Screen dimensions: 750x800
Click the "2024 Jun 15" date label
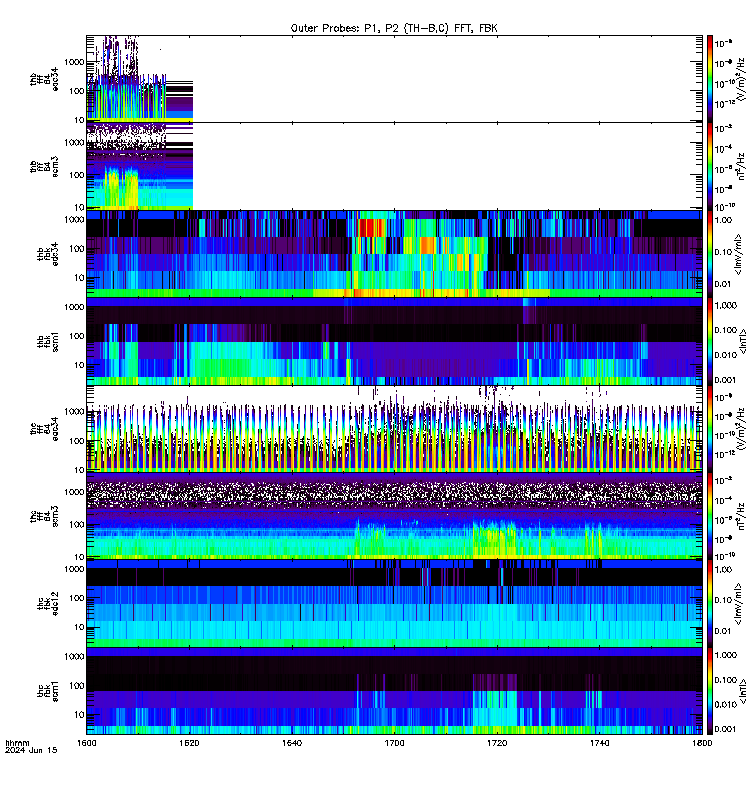pos(31,750)
